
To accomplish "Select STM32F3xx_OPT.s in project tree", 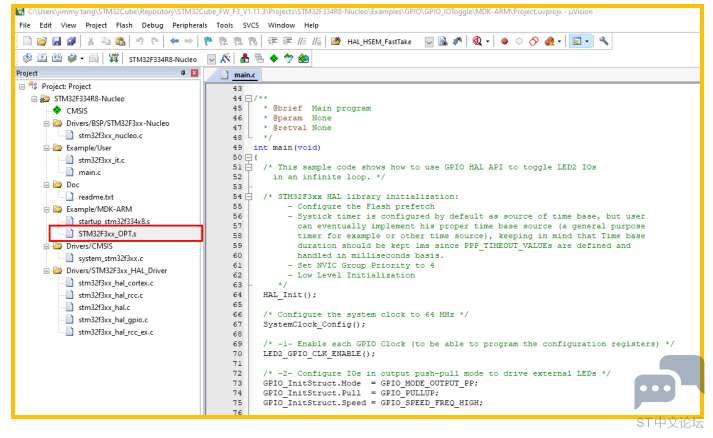I will click(107, 234).
